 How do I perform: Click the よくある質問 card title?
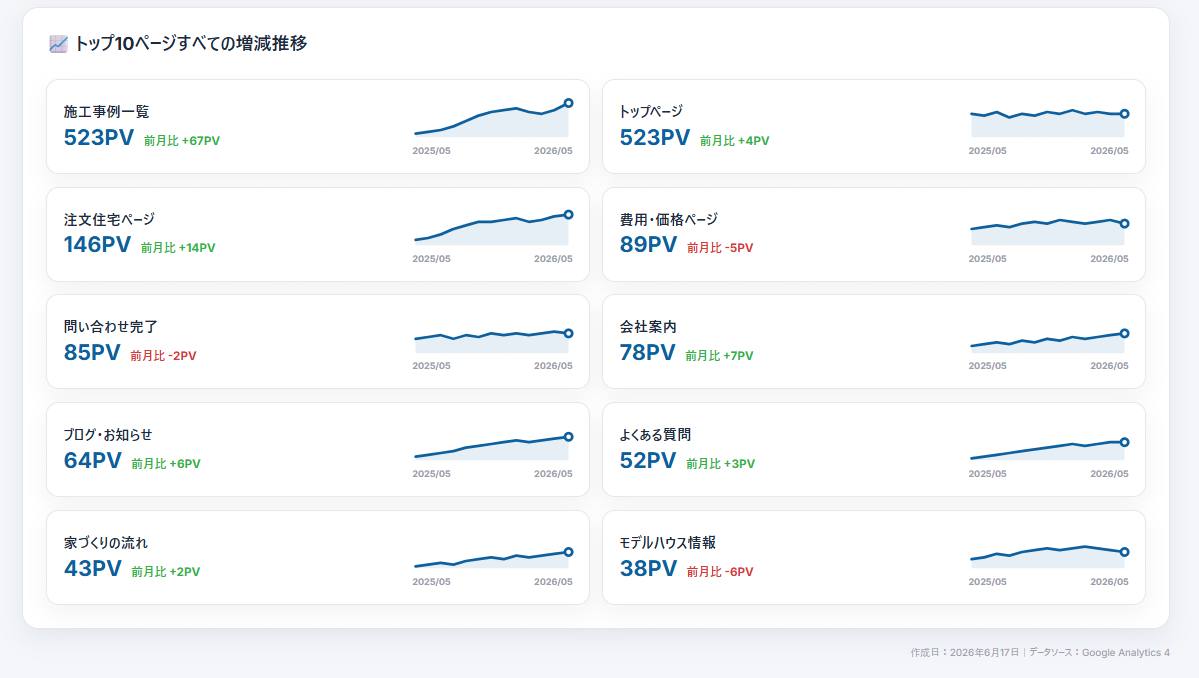point(655,435)
